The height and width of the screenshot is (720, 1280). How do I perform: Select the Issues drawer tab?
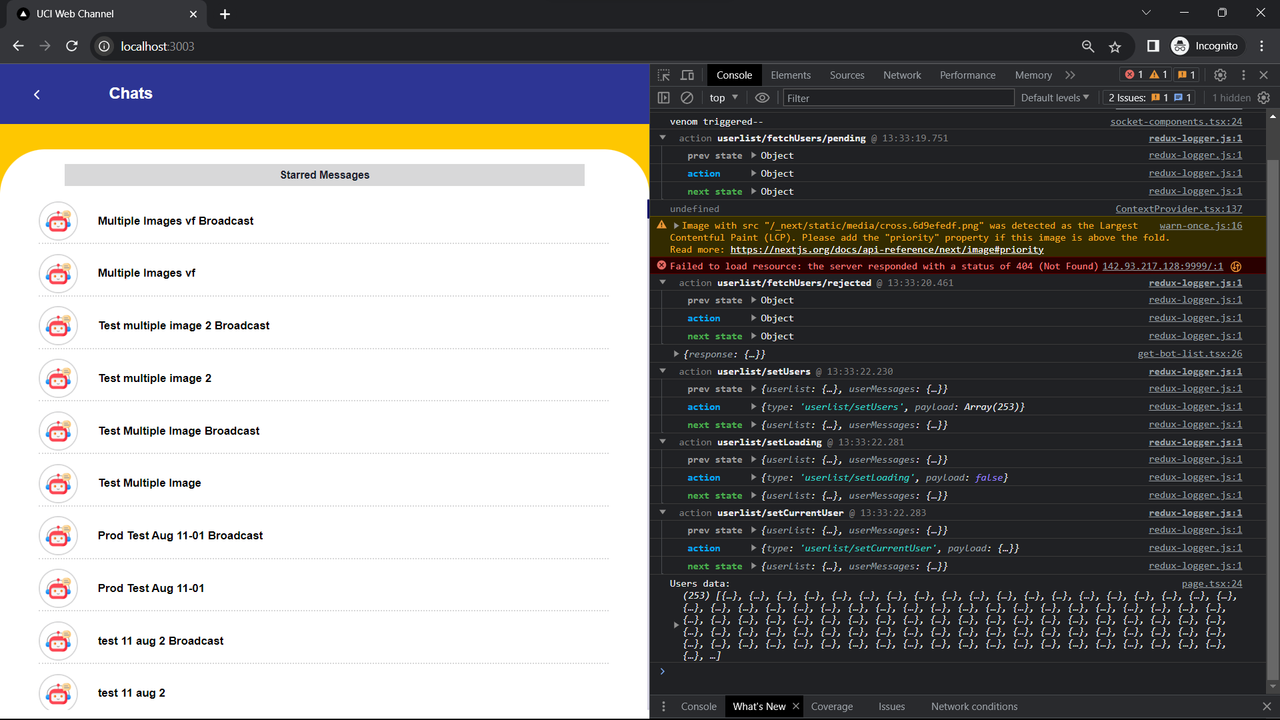click(x=892, y=706)
